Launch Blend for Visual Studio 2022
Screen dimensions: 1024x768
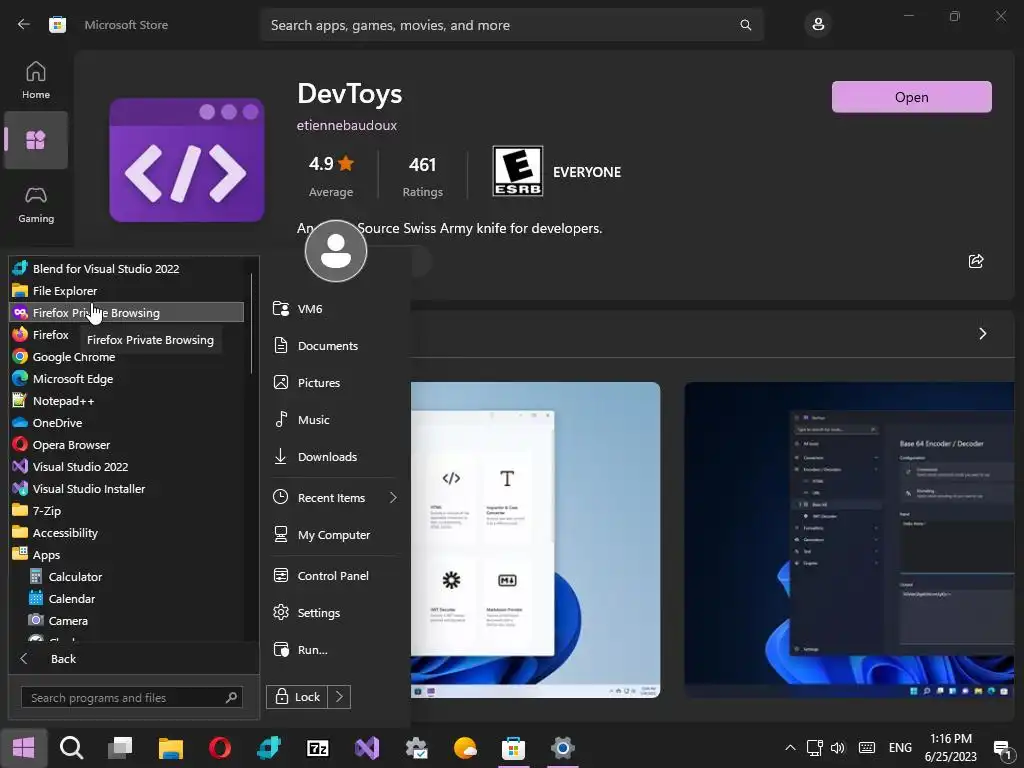(x=127, y=268)
